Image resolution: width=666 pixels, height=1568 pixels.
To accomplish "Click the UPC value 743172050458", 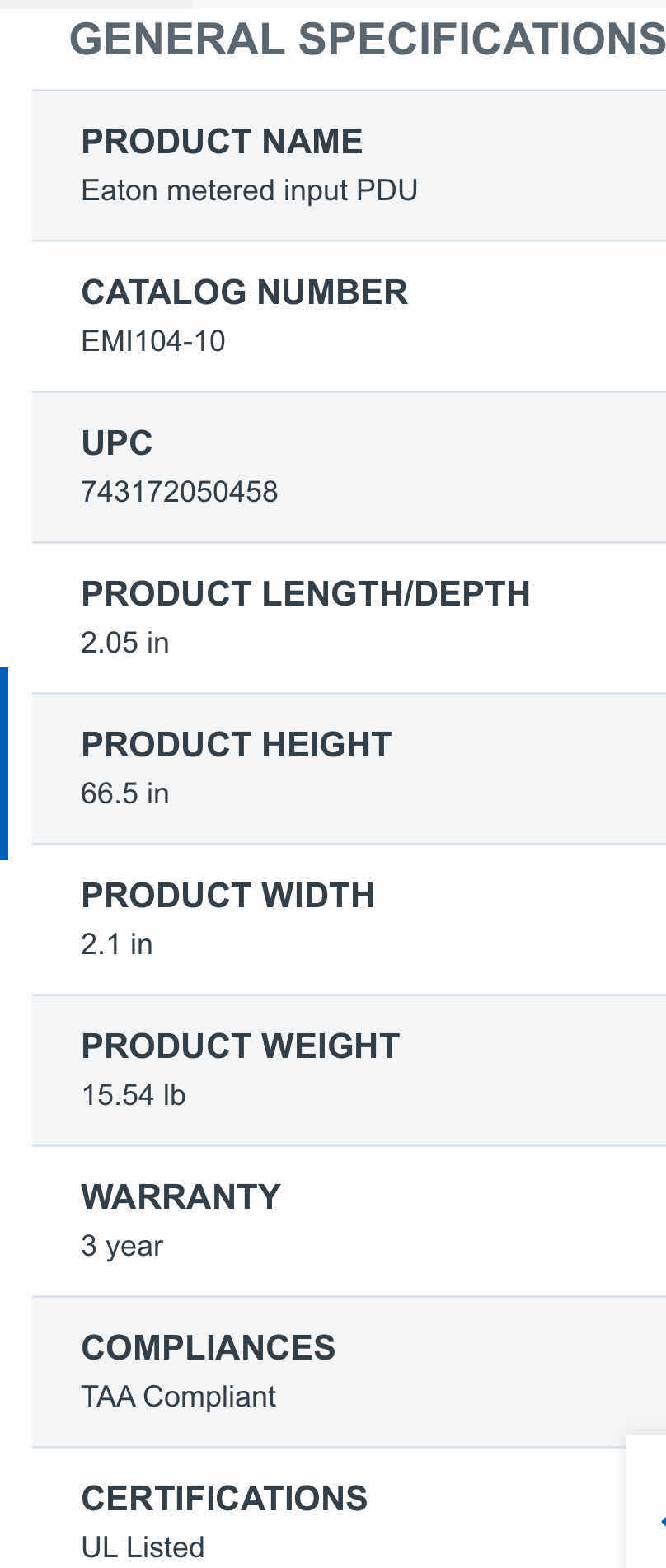I will pos(179,492).
